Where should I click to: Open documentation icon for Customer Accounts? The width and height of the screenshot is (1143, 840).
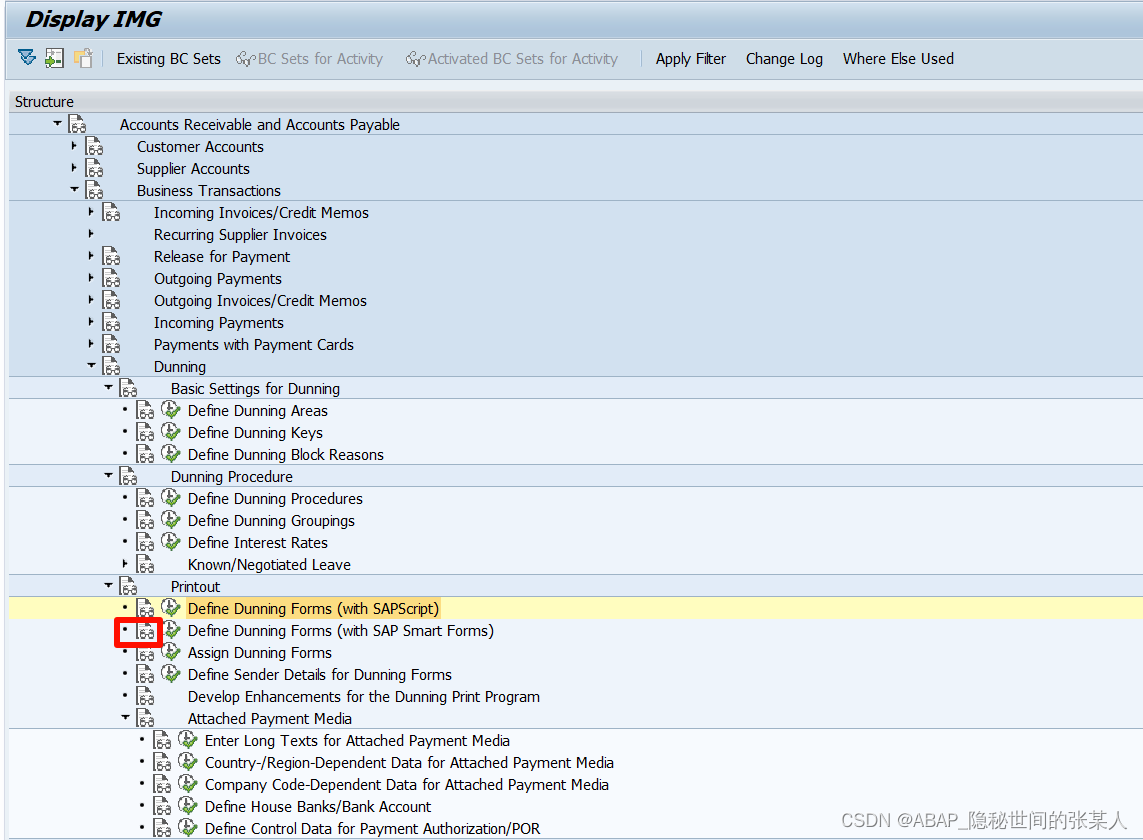tap(94, 147)
